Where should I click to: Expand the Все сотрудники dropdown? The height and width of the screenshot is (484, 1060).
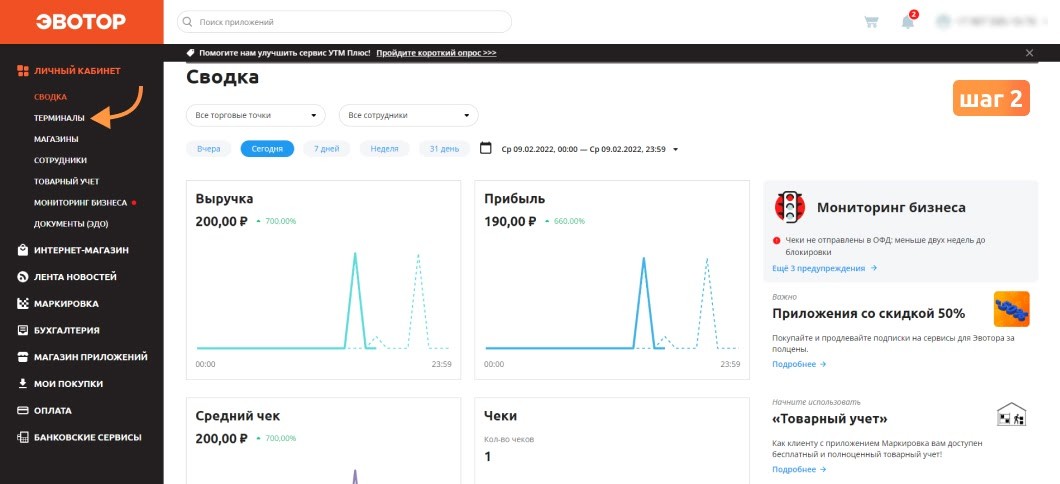[x=408, y=116]
